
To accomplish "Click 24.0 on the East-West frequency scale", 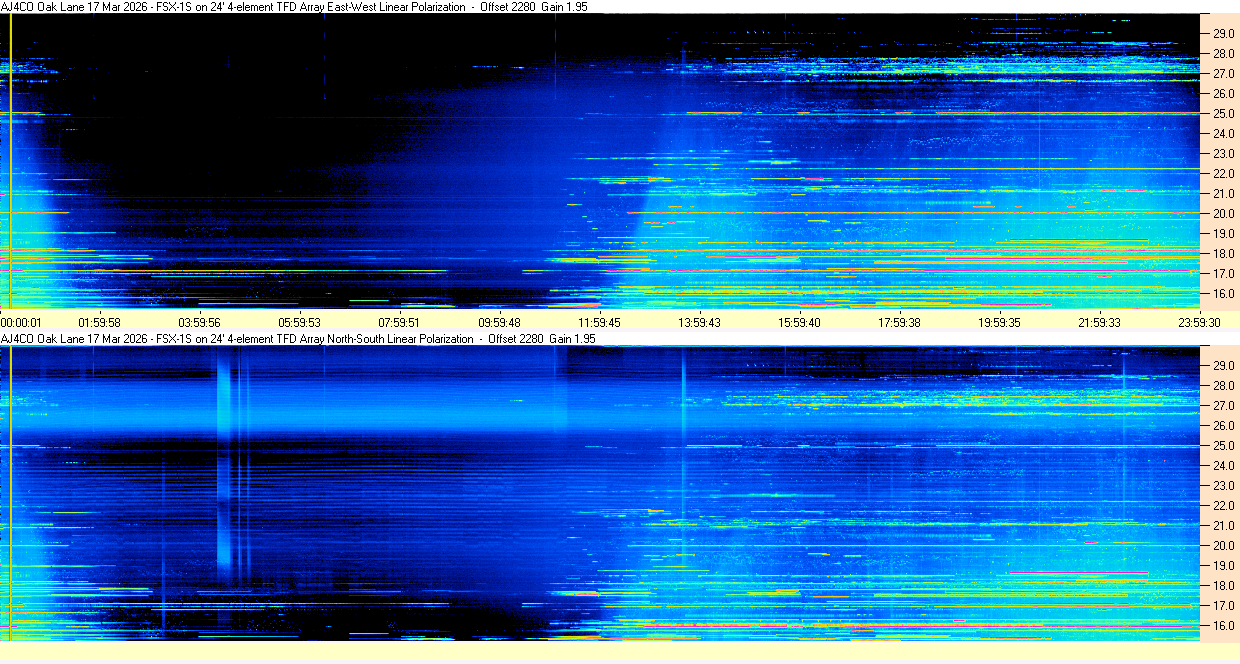I will [x=1224, y=134].
